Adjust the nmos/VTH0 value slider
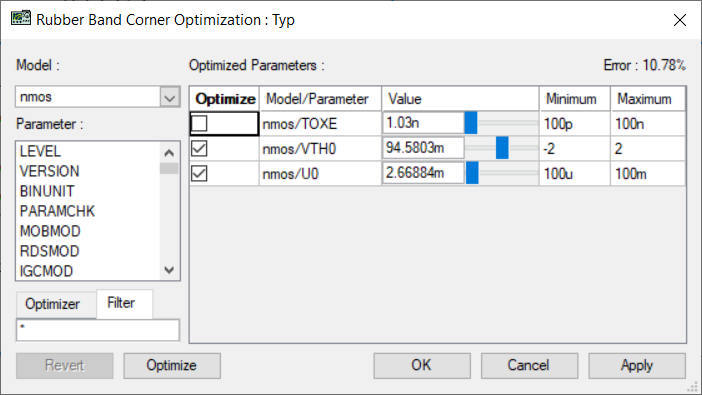 click(x=502, y=148)
